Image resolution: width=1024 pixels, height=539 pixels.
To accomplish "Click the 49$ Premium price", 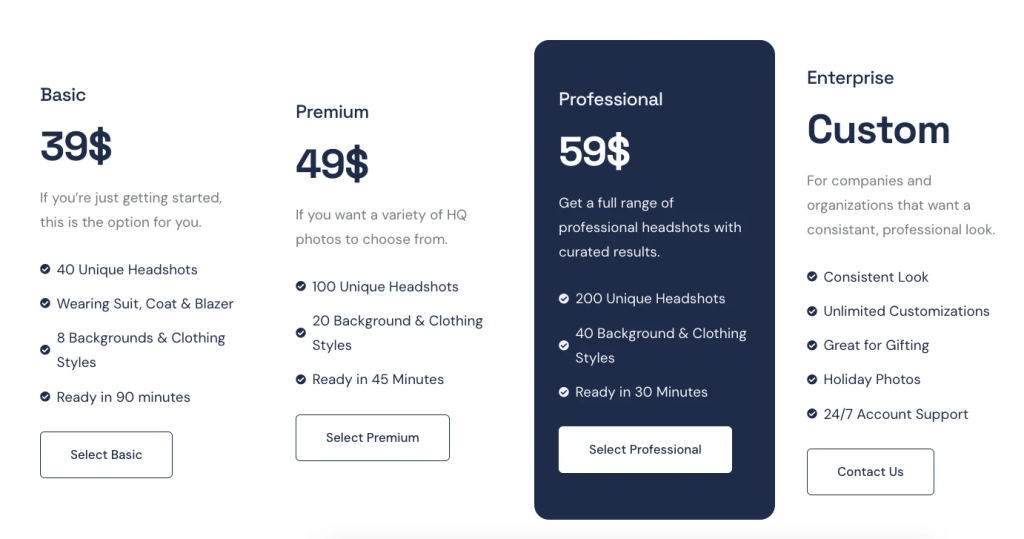I will 332,164.
